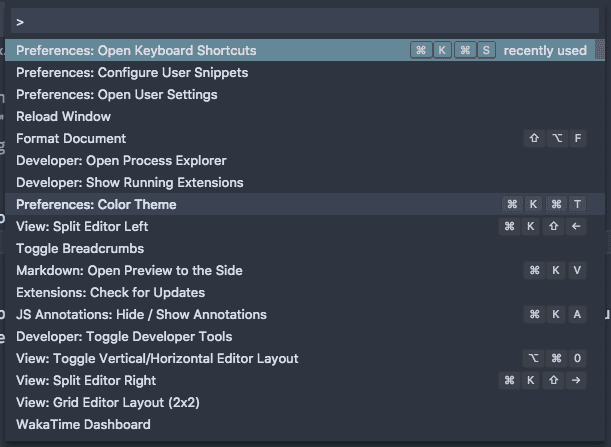This screenshot has width=611, height=447.
Task: Toggle JS Annotations: Hide / Show Annotations
Action: (141, 315)
